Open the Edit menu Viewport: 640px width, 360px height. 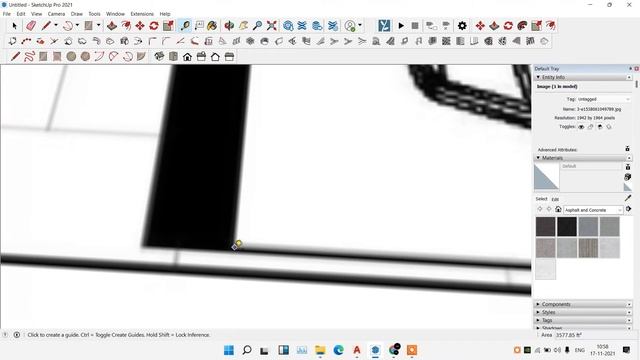(x=21, y=14)
